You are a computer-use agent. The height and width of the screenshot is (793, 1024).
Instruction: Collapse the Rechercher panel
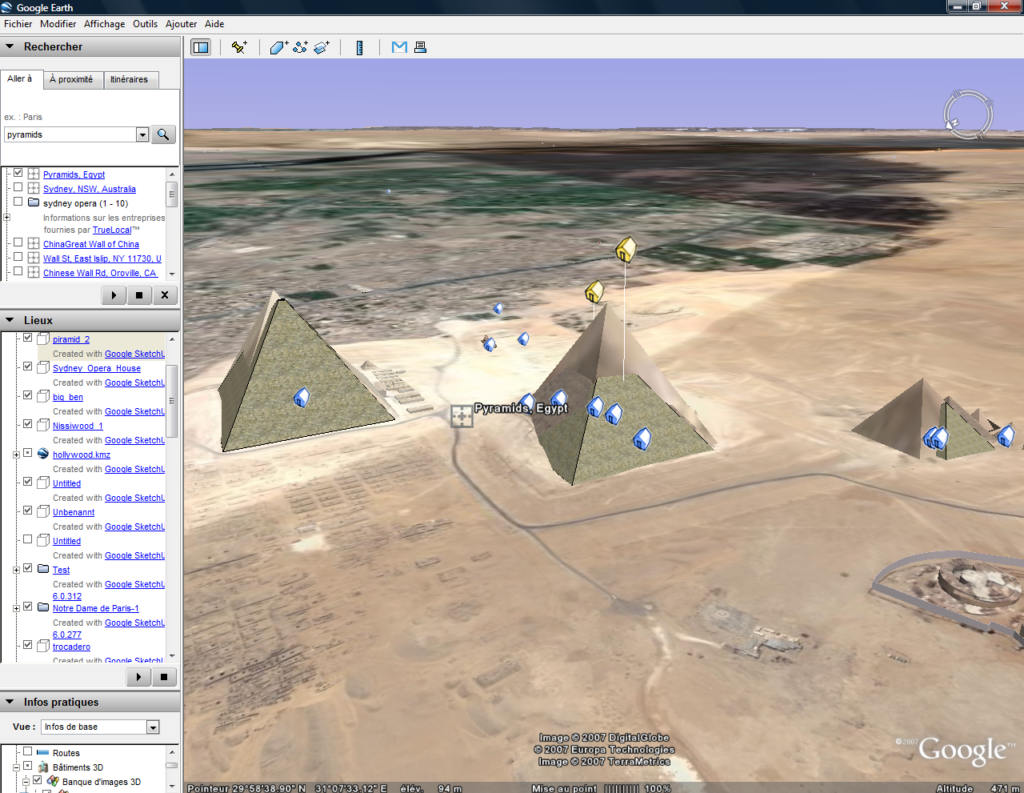tap(10, 46)
